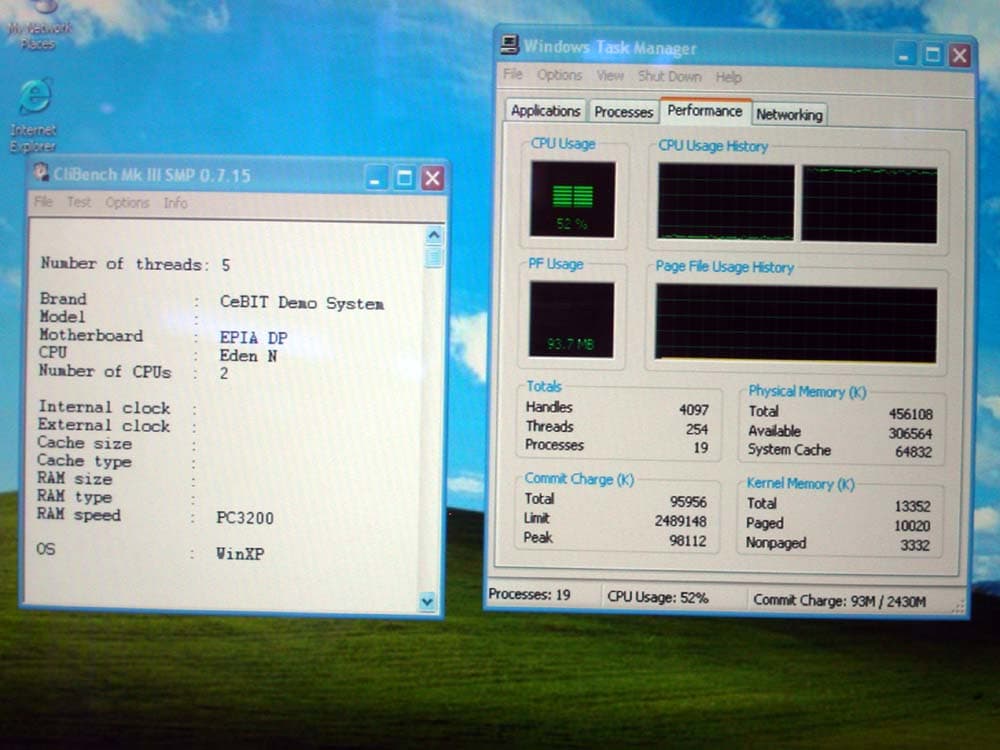This screenshot has height=750, width=1000.
Task: Open the File menu in CliBench
Action: [43, 202]
